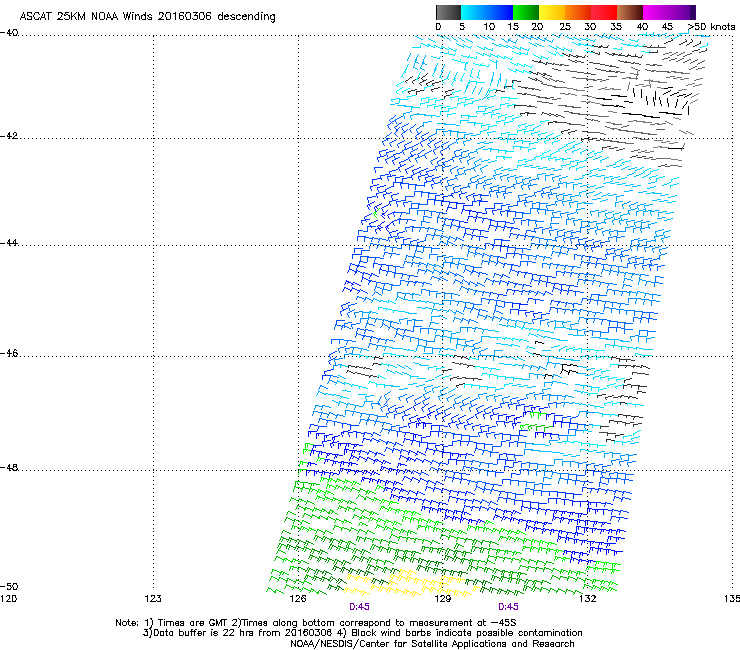Screen dimensions: 740x650
Task: Click the '132' longitude axis label
Action: click(587, 599)
